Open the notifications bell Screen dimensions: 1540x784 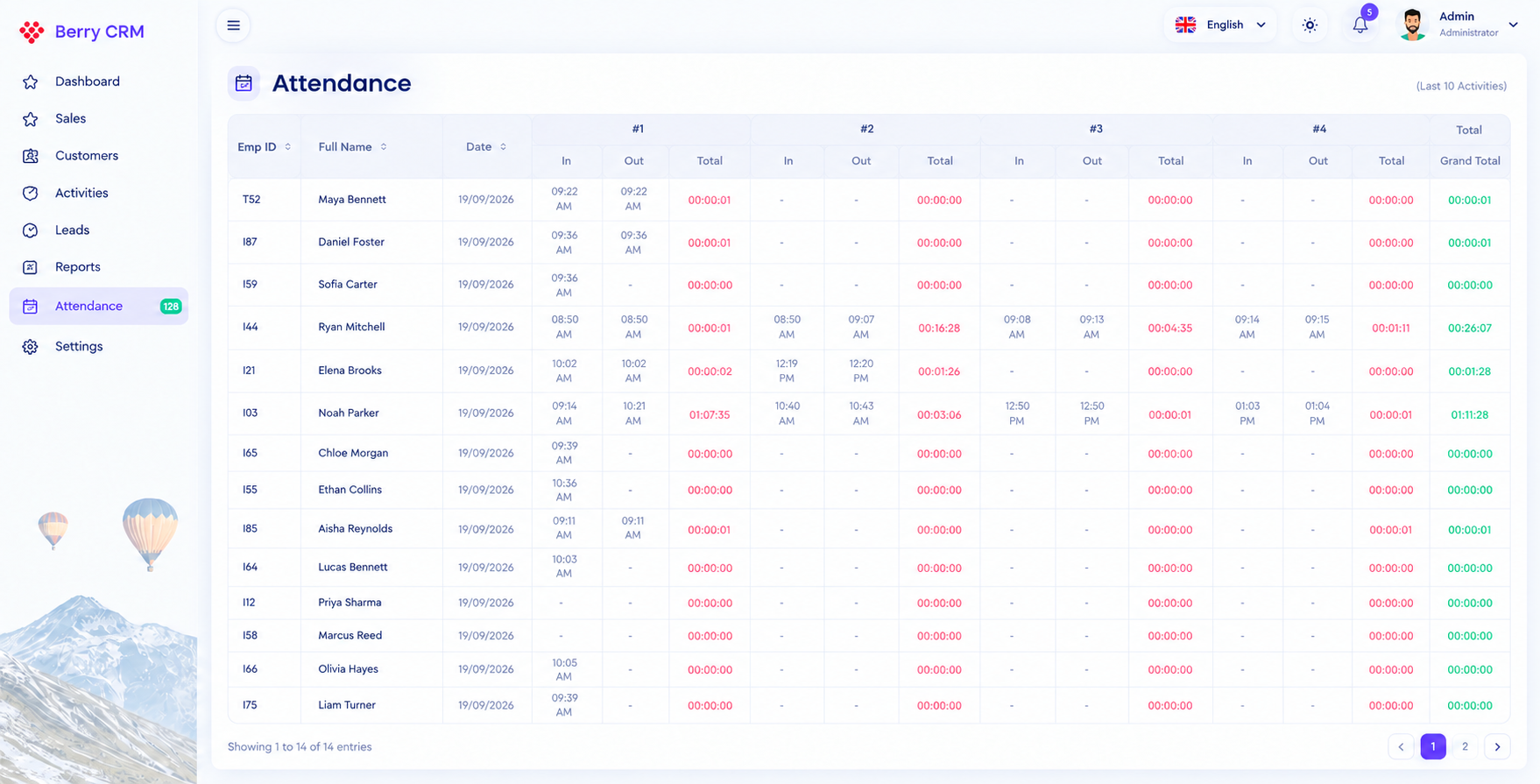pos(1360,25)
